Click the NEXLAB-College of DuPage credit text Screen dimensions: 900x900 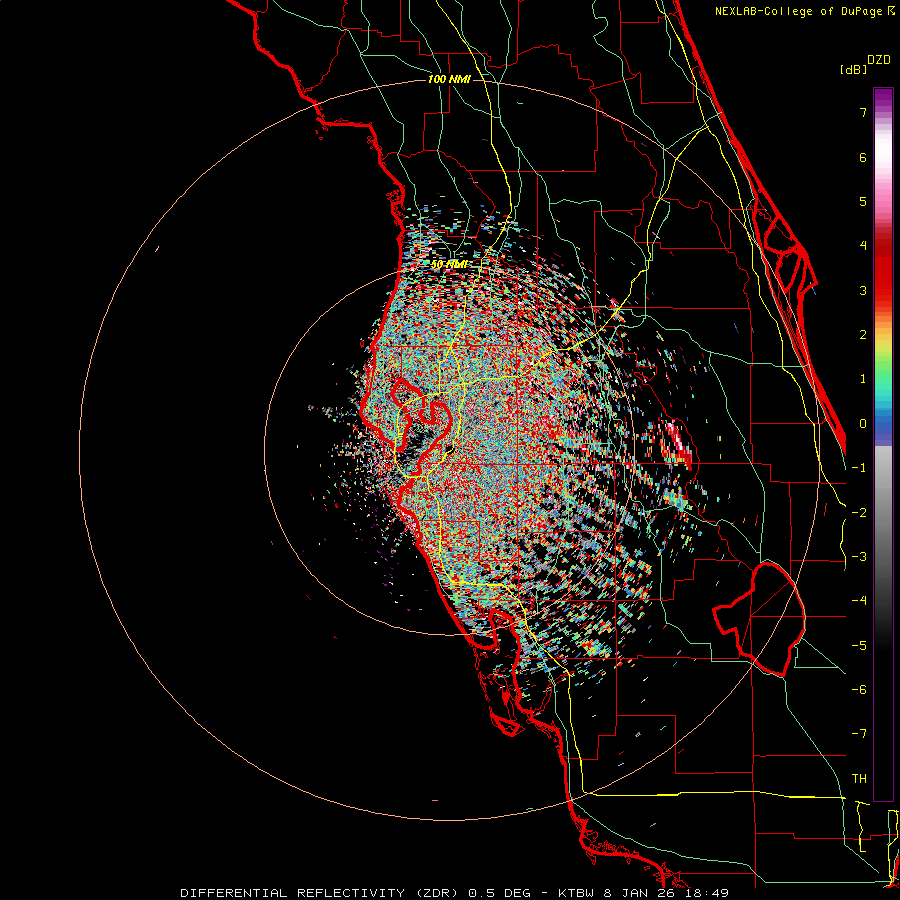(804, 11)
